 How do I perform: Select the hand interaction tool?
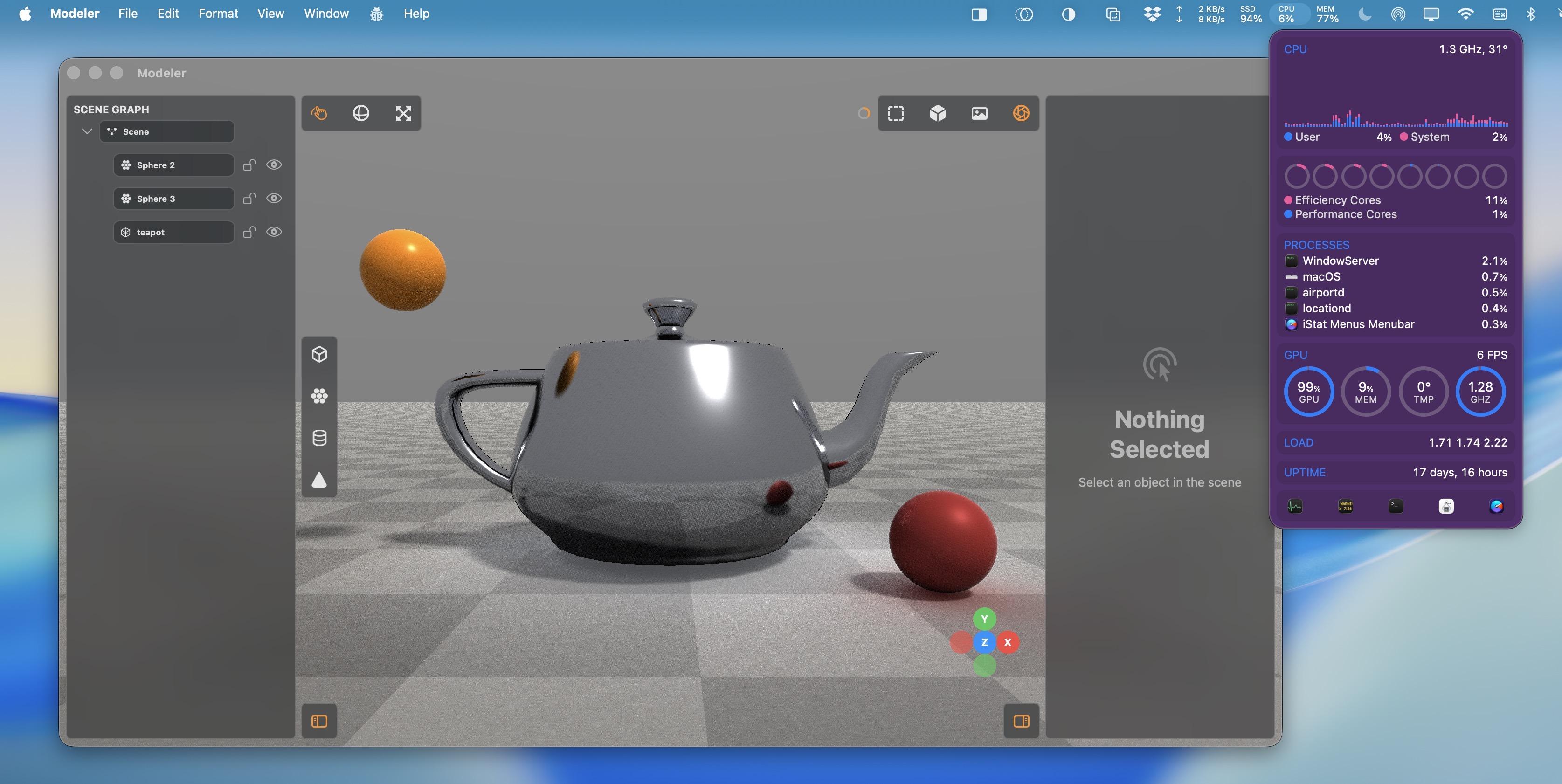tap(319, 113)
